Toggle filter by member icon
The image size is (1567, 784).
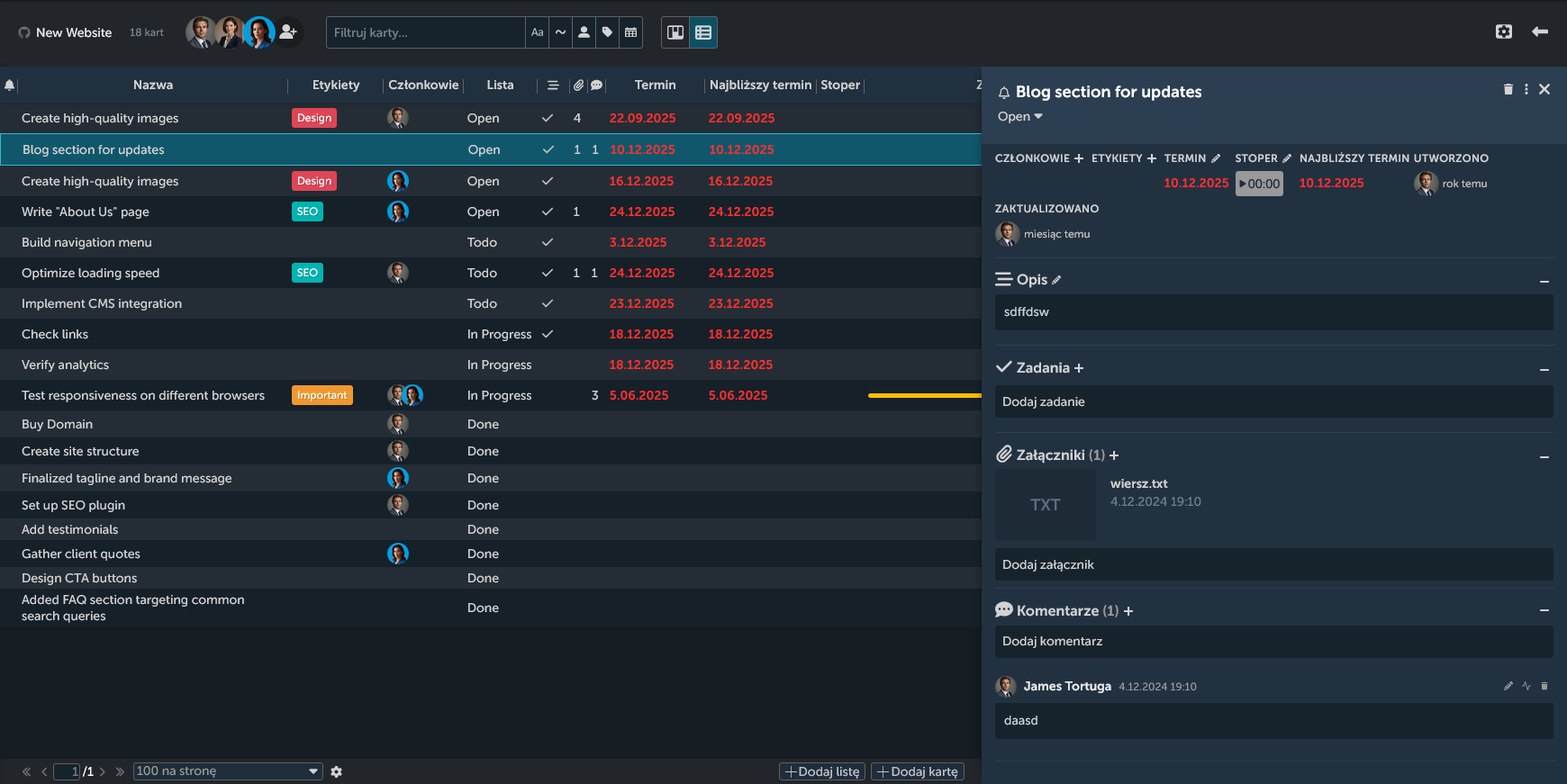point(584,32)
